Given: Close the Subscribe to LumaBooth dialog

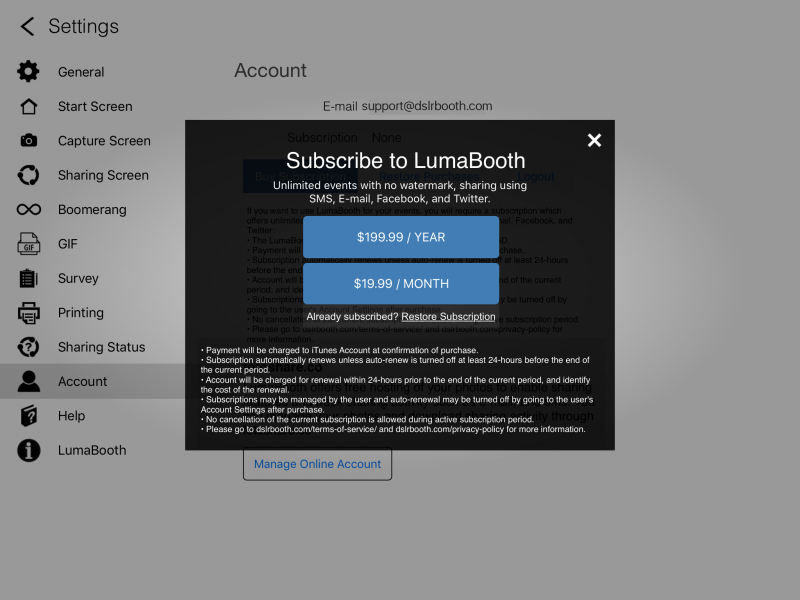Looking at the screenshot, I should pyautogui.click(x=594, y=140).
